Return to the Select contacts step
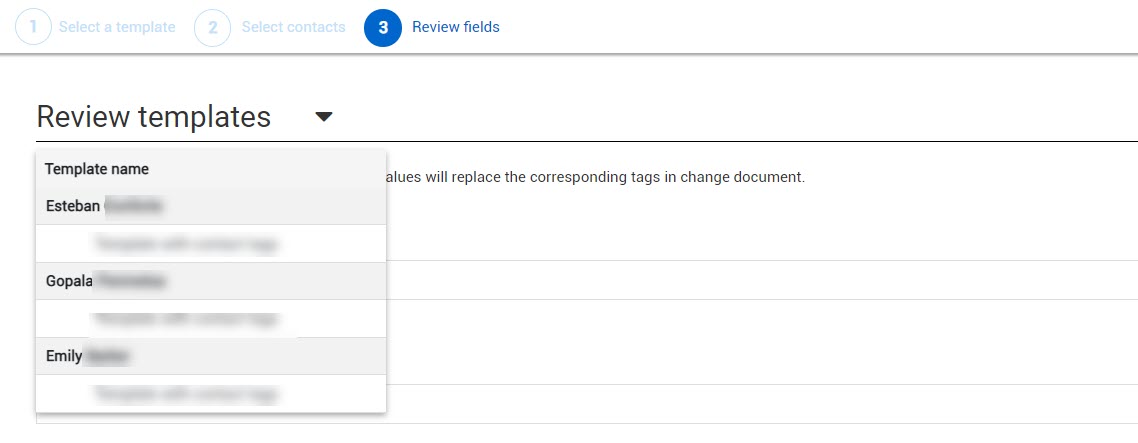This screenshot has width=1138, height=443. (x=293, y=28)
